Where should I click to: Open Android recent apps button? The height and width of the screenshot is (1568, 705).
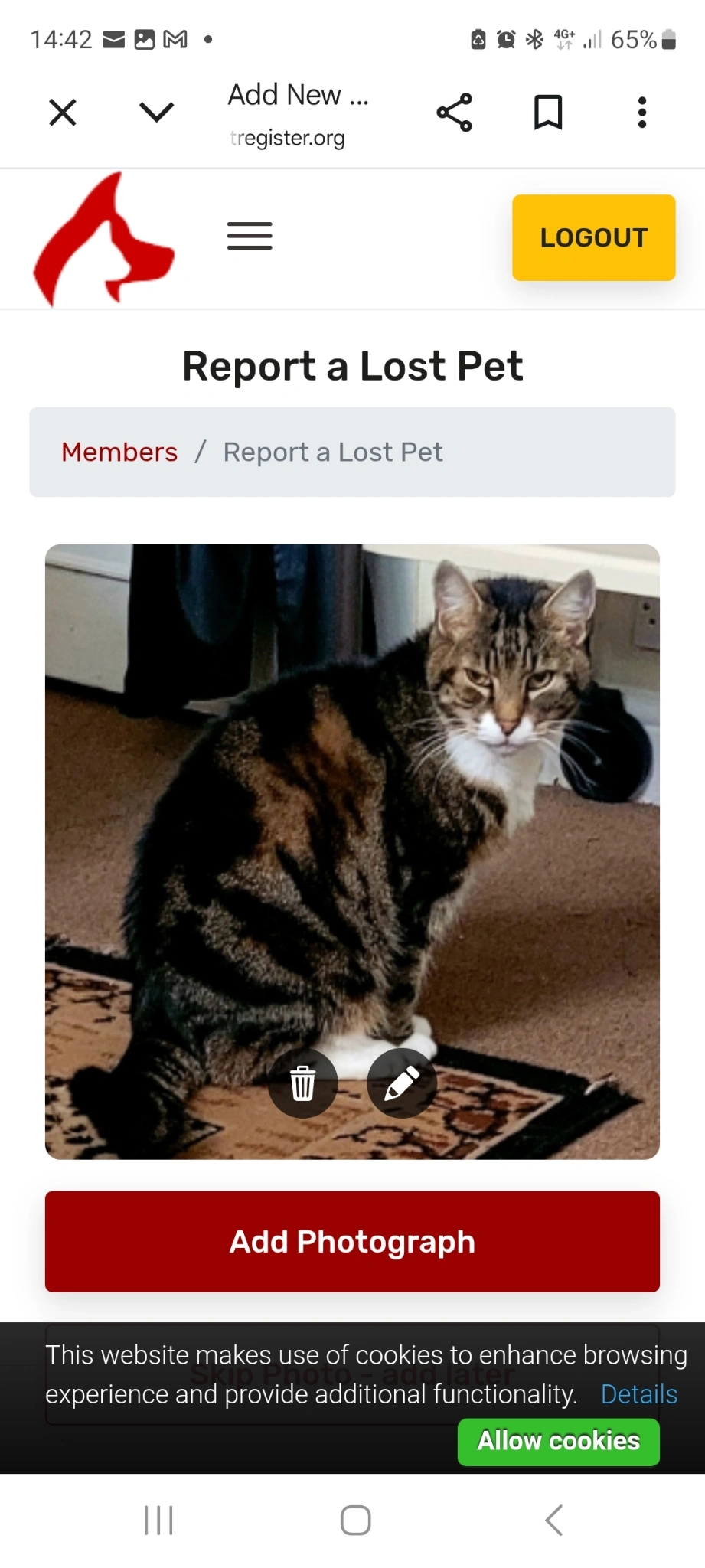point(159,1521)
